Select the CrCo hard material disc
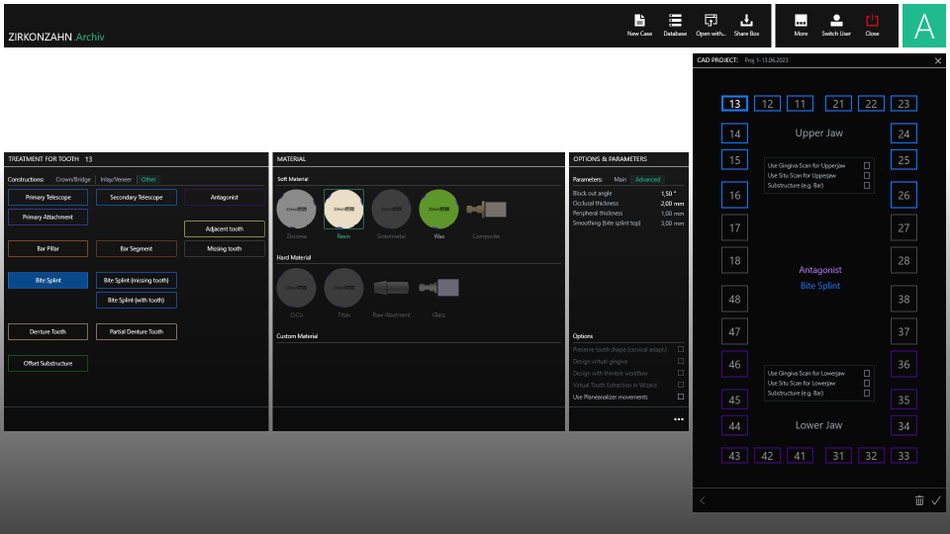The image size is (950, 534). coord(296,288)
